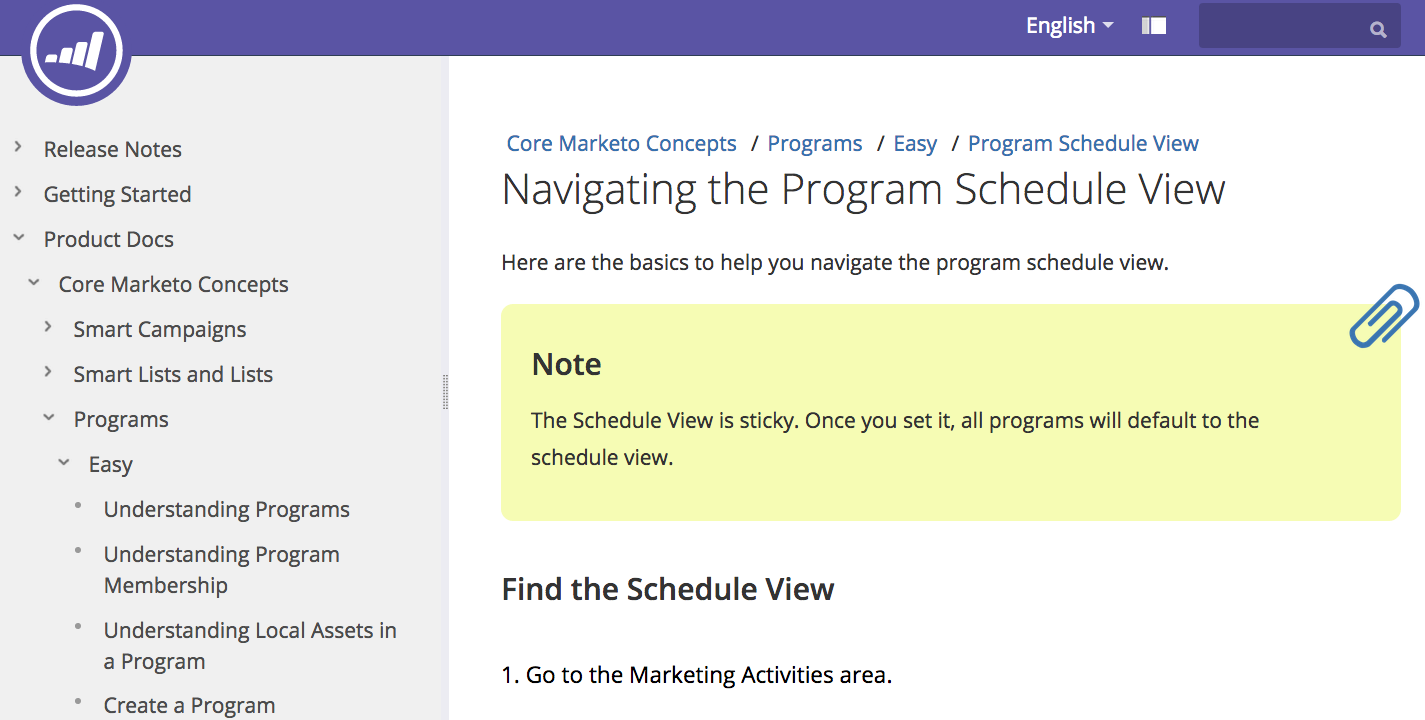1425x720 pixels.
Task: Click into the search input field
Action: point(1280,27)
